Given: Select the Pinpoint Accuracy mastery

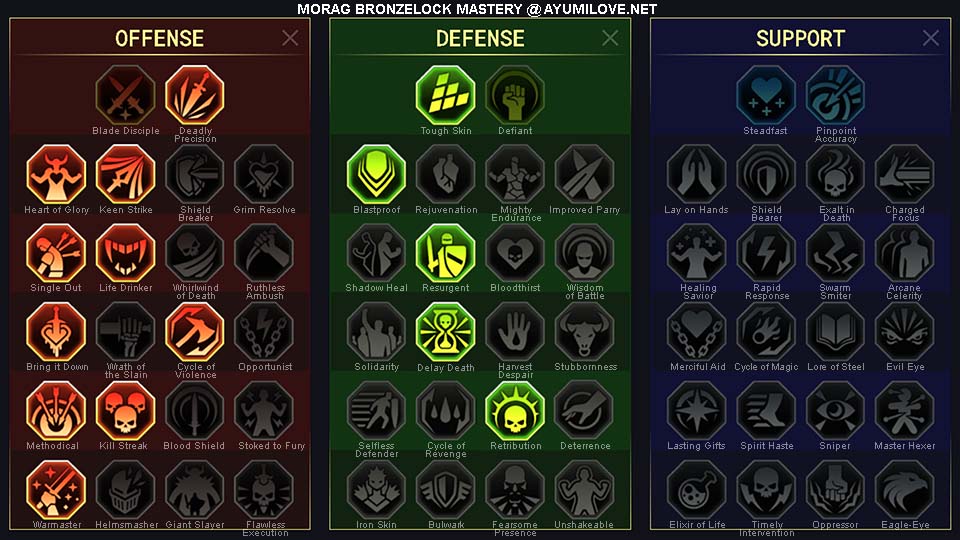Looking at the screenshot, I should (835, 96).
